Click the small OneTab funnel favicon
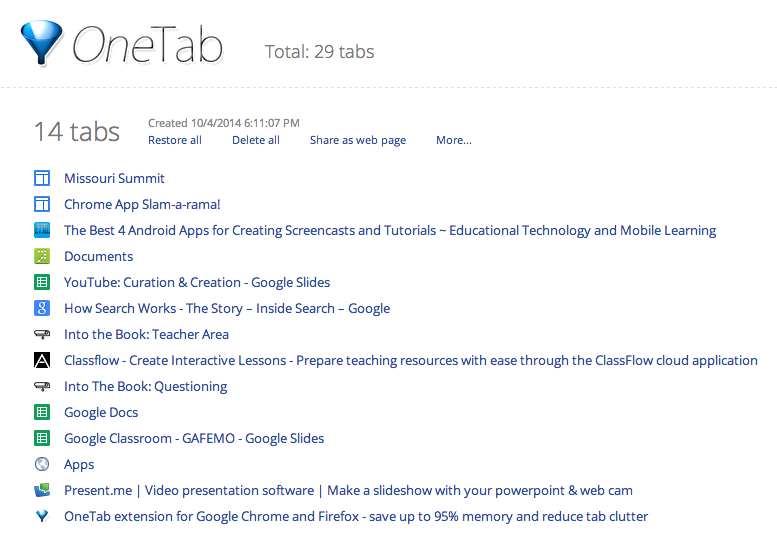The height and width of the screenshot is (538, 777). pyautogui.click(x=42, y=516)
